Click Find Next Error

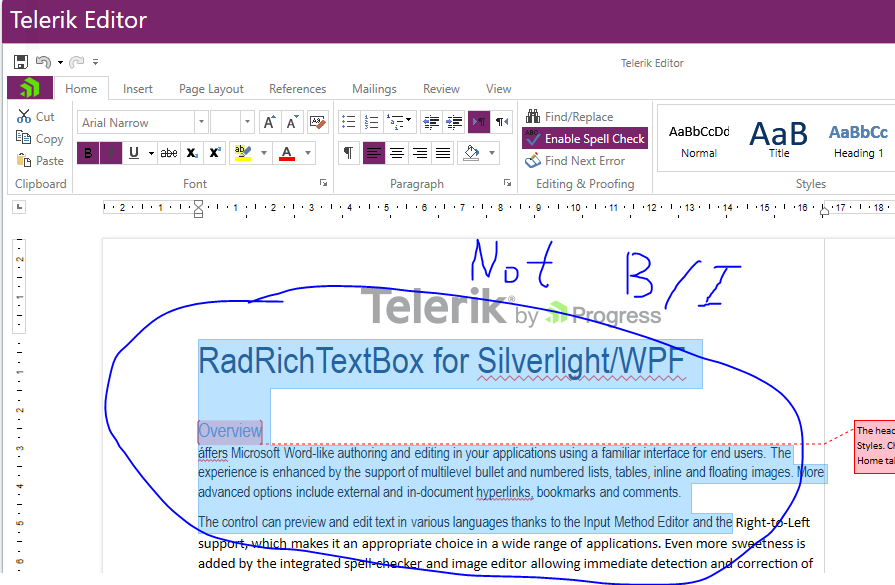click(x=575, y=161)
